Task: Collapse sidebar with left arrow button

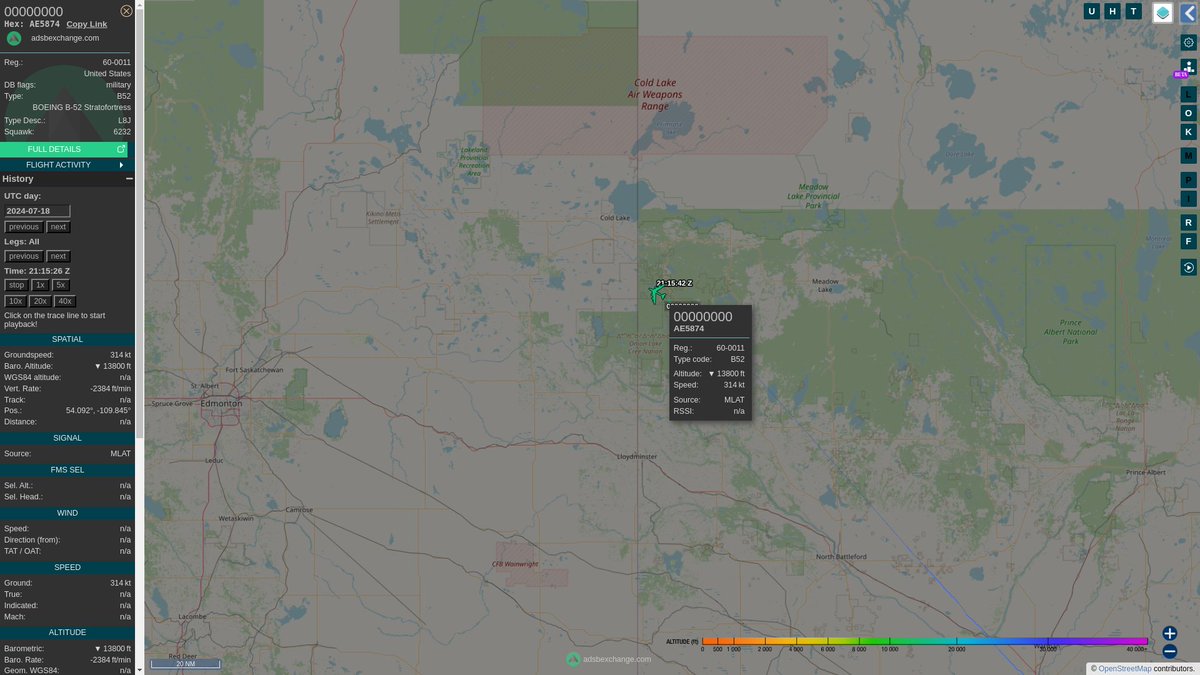Action: tap(1188, 13)
